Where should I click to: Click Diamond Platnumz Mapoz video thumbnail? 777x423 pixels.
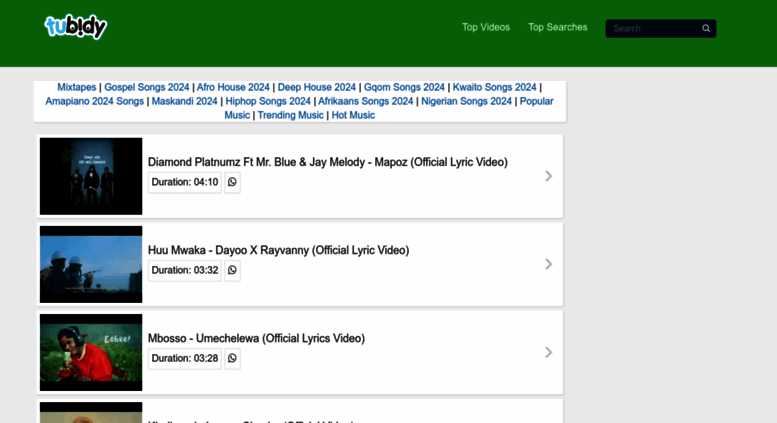tap(91, 176)
